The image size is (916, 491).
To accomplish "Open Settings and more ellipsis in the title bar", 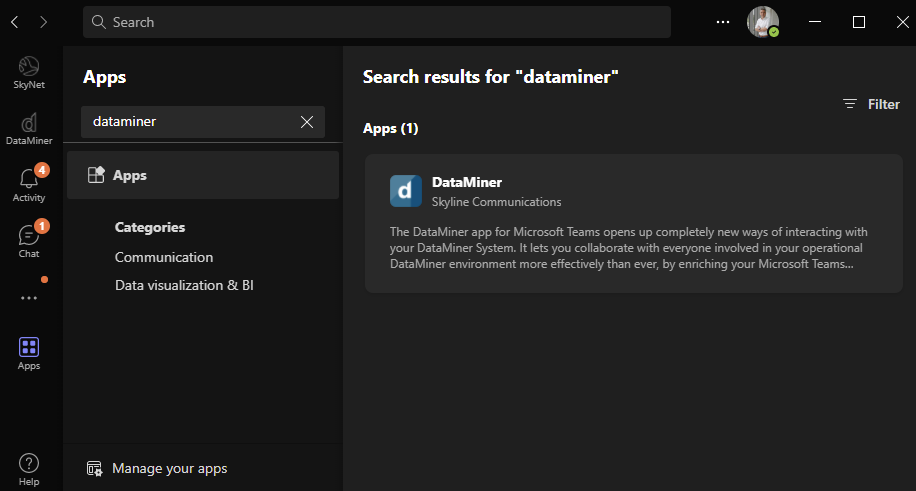I will click(723, 22).
